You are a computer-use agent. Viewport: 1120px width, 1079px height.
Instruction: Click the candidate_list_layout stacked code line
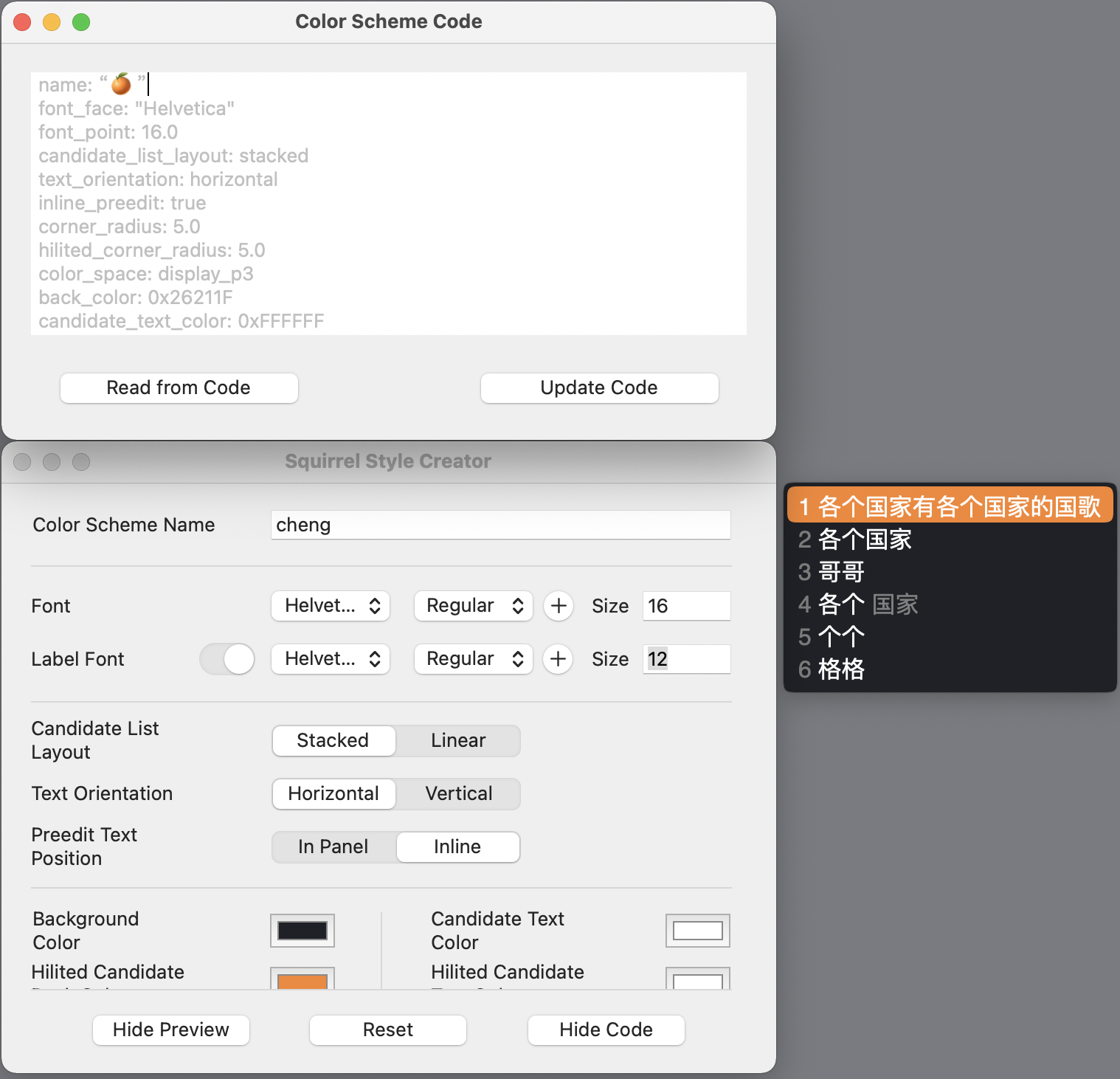tap(173, 156)
